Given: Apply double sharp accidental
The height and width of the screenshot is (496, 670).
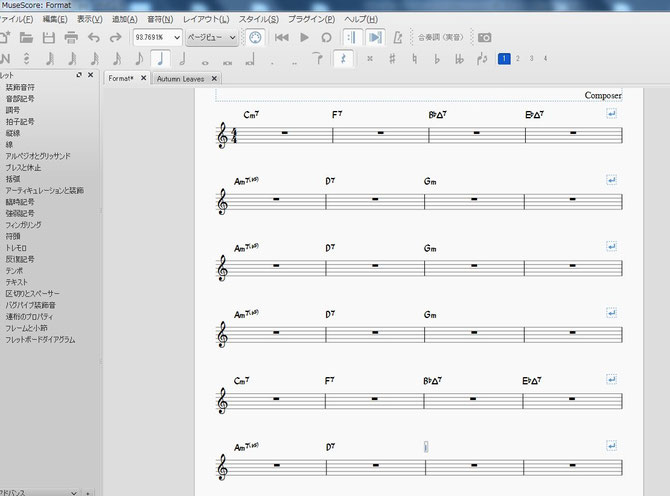Looking at the screenshot, I should pos(370,59).
